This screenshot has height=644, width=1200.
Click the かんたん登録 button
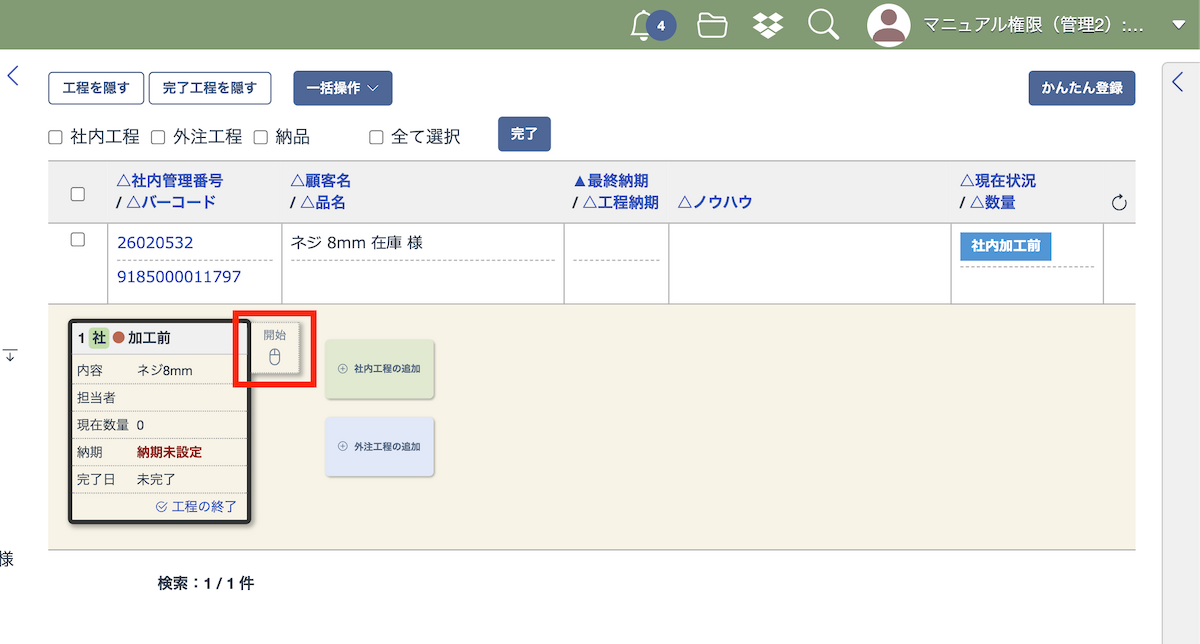1081,88
